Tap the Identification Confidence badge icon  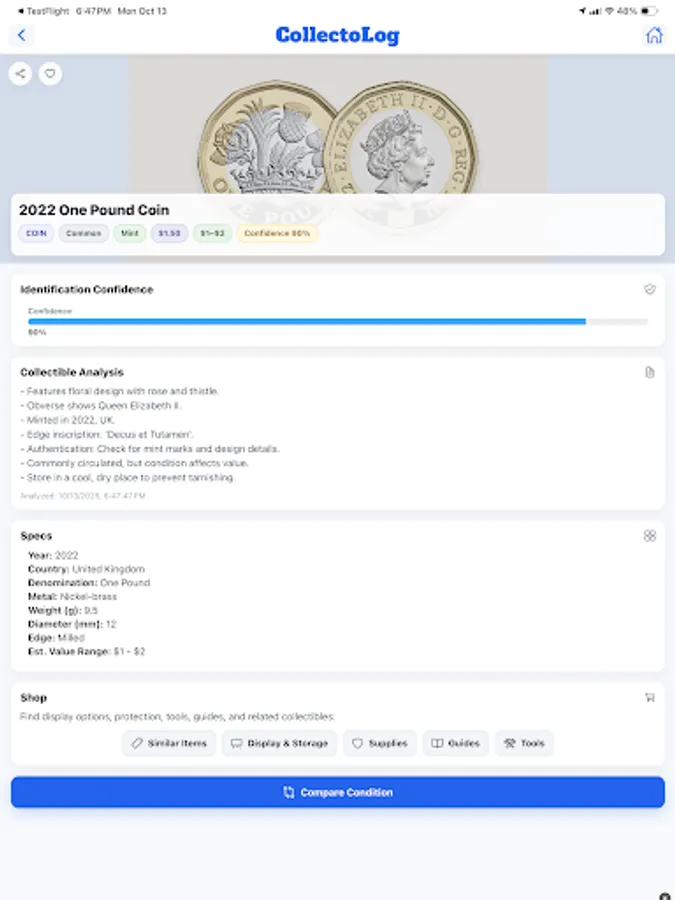[649, 289]
